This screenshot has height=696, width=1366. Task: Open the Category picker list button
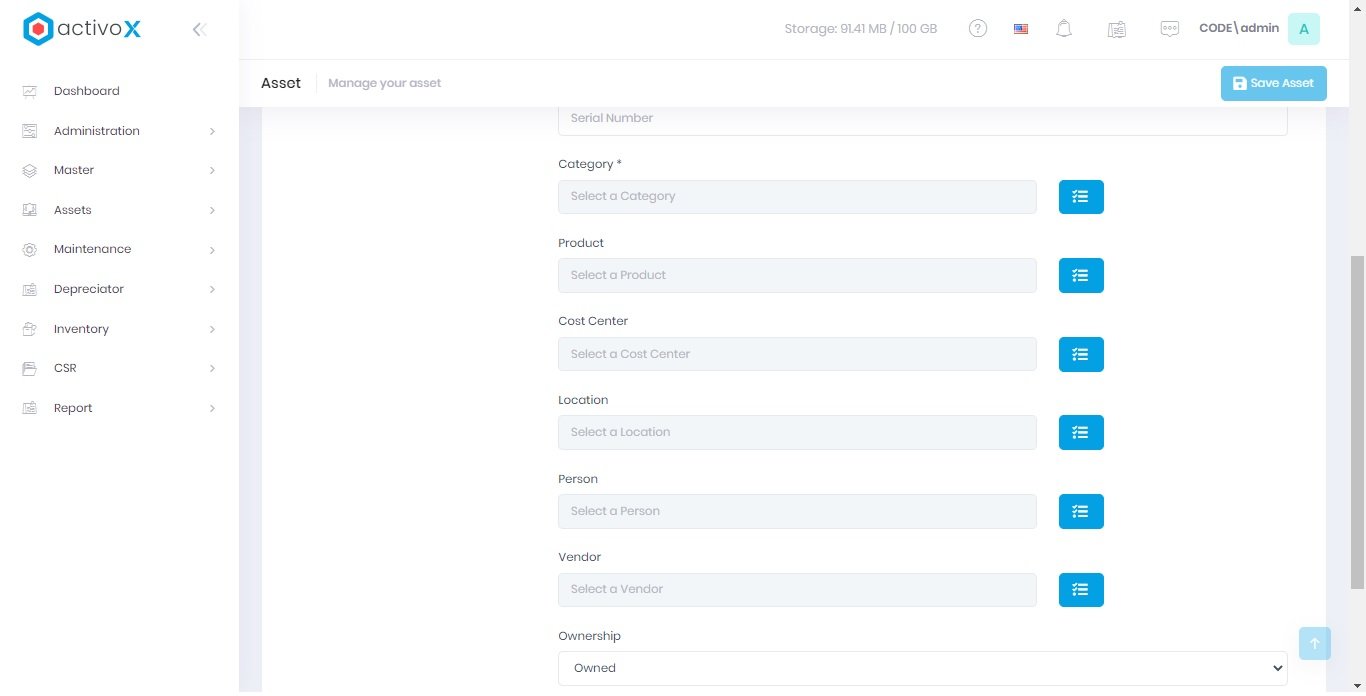(x=1081, y=197)
